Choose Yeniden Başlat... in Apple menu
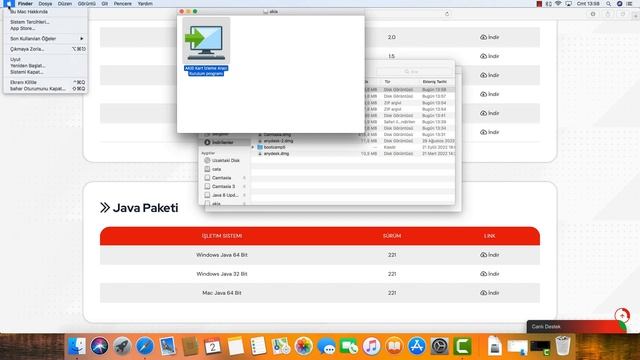The image size is (640, 360). 46,66
